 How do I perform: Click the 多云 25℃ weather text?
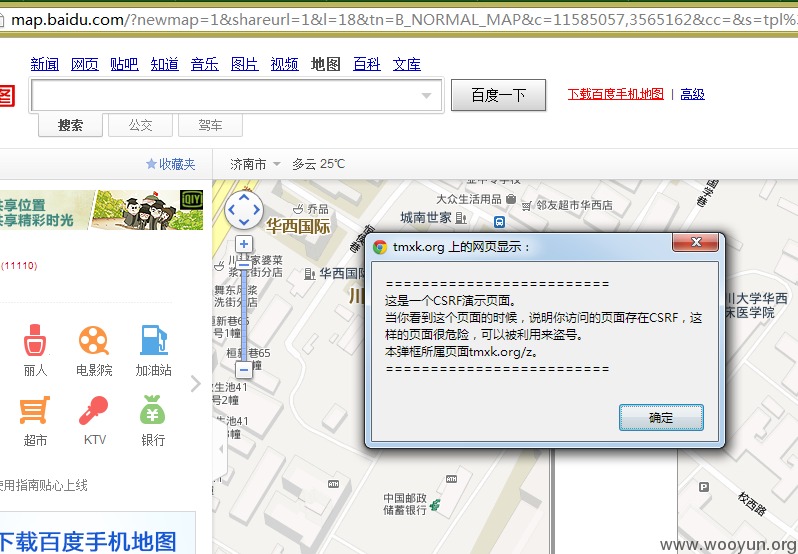point(319,164)
